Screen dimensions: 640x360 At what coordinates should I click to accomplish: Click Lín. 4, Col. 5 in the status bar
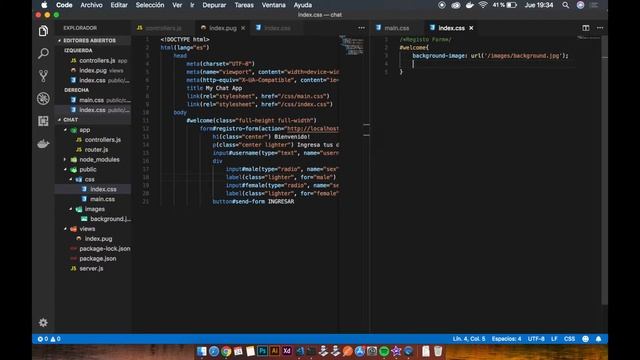click(469, 339)
